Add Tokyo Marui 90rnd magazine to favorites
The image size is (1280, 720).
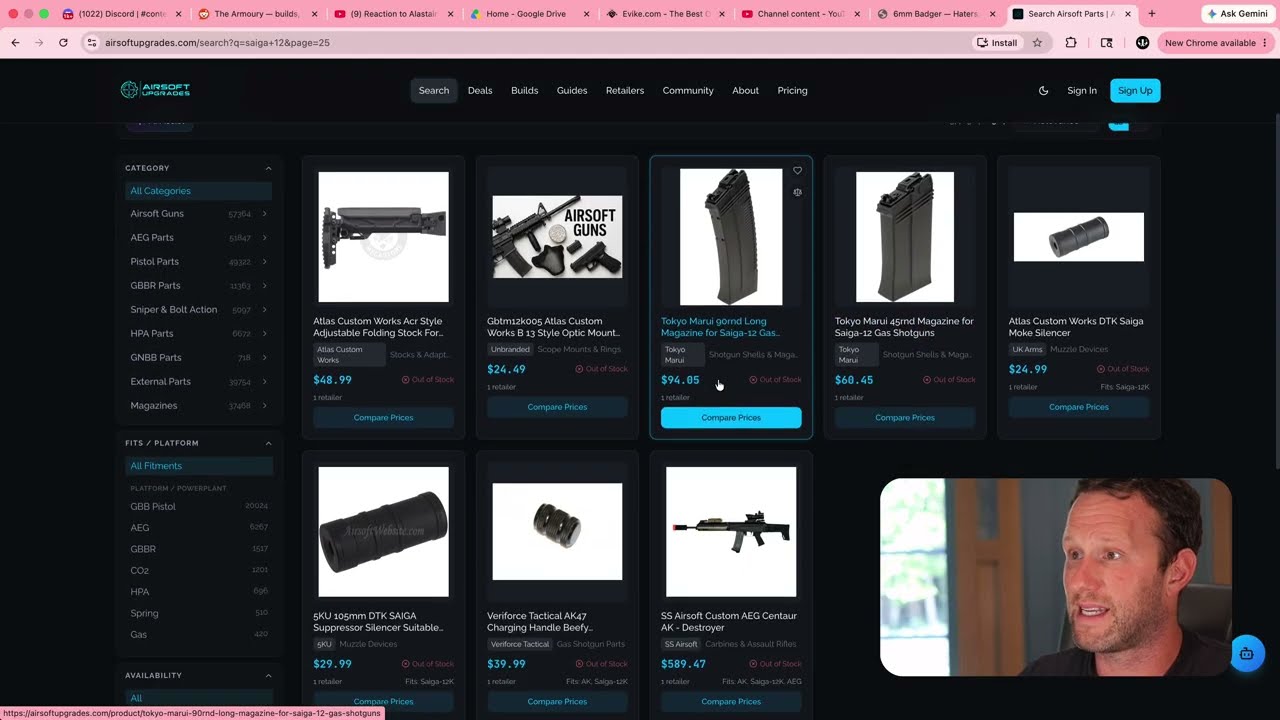pyautogui.click(x=797, y=170)
